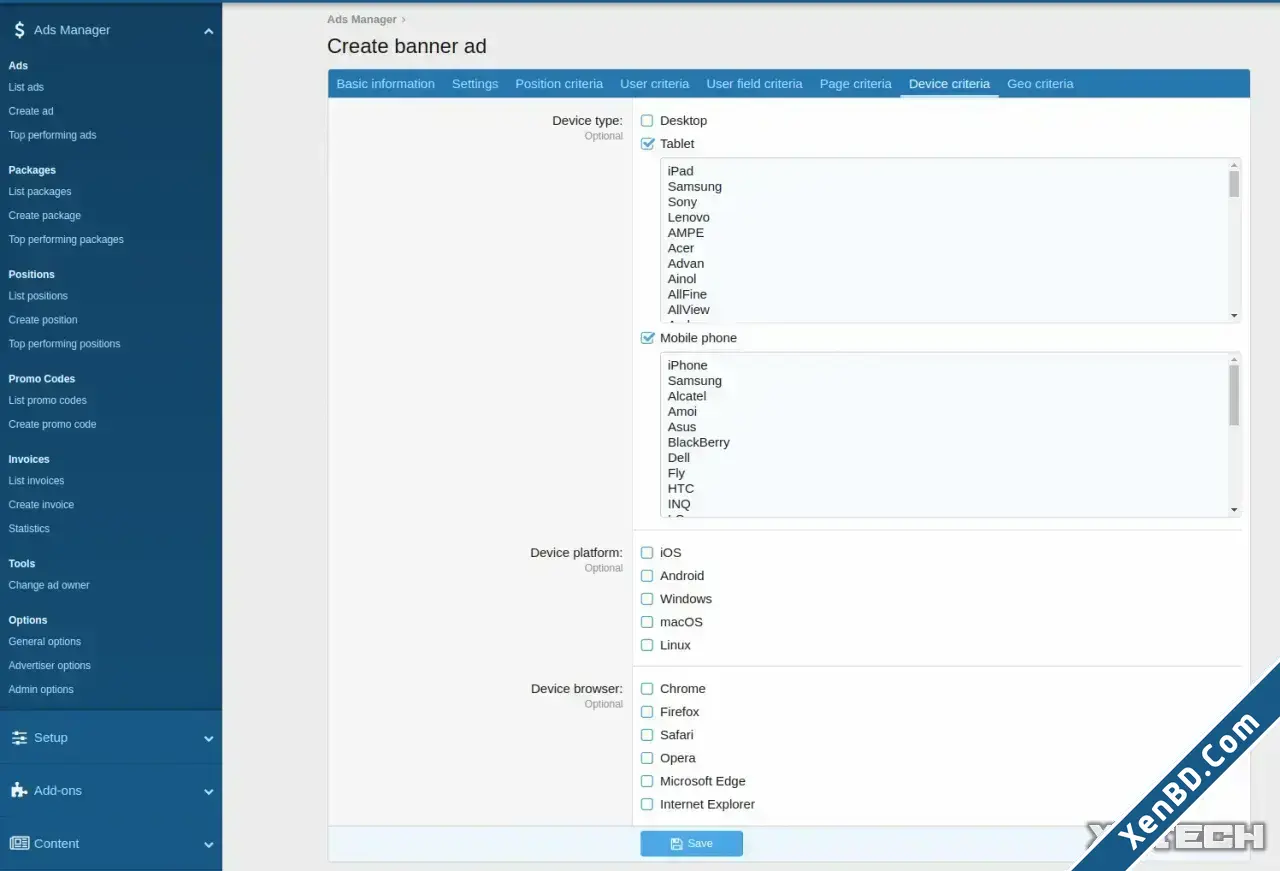This screenshot has width=1280, height=871.
Task: Open Top performing packages link
Action: coord(66,239)
